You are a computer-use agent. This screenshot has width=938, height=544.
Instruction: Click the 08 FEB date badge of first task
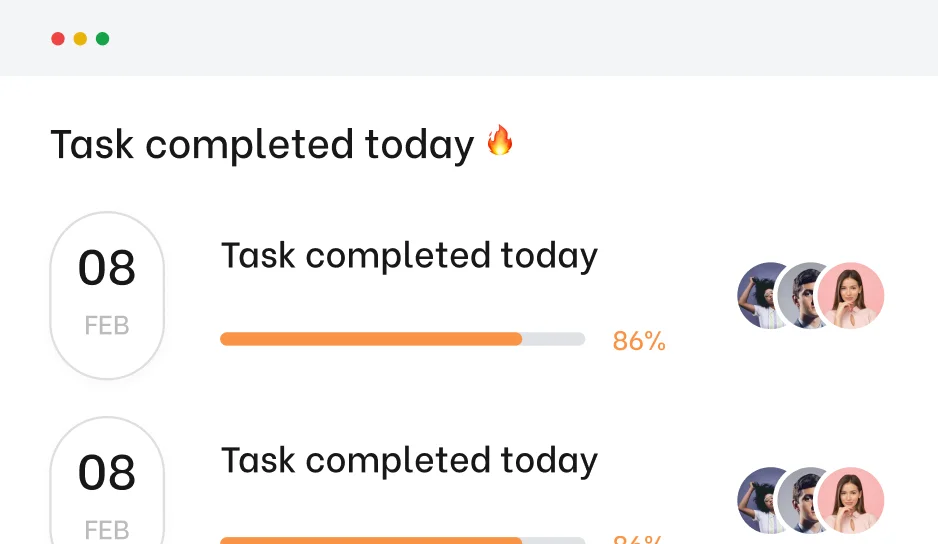(107, 295)
